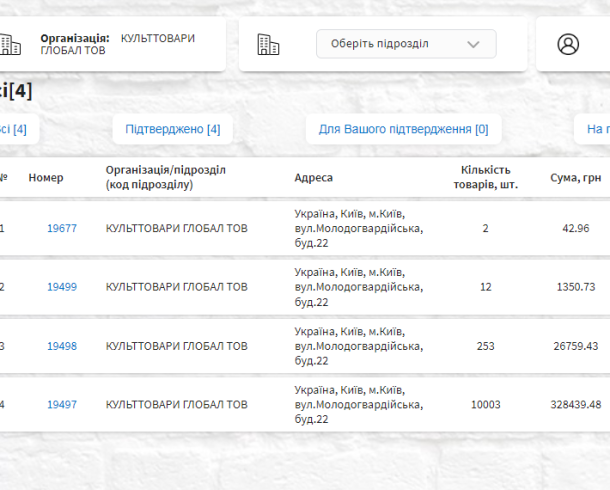The image size is (610, 490).
Task: Open order number 19498
Action: tap(62, 346)
